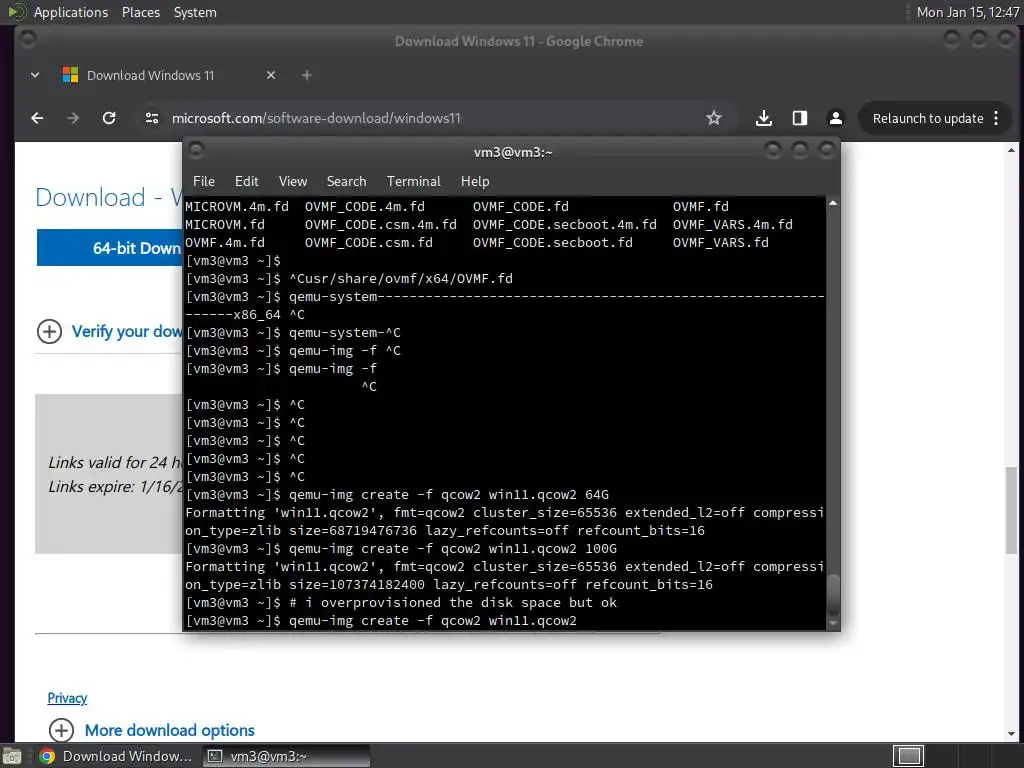Screen dimensions: 1024x768
Task: Click Relaunch to update button
Action: pyautogui.click(x=928, y=118)
